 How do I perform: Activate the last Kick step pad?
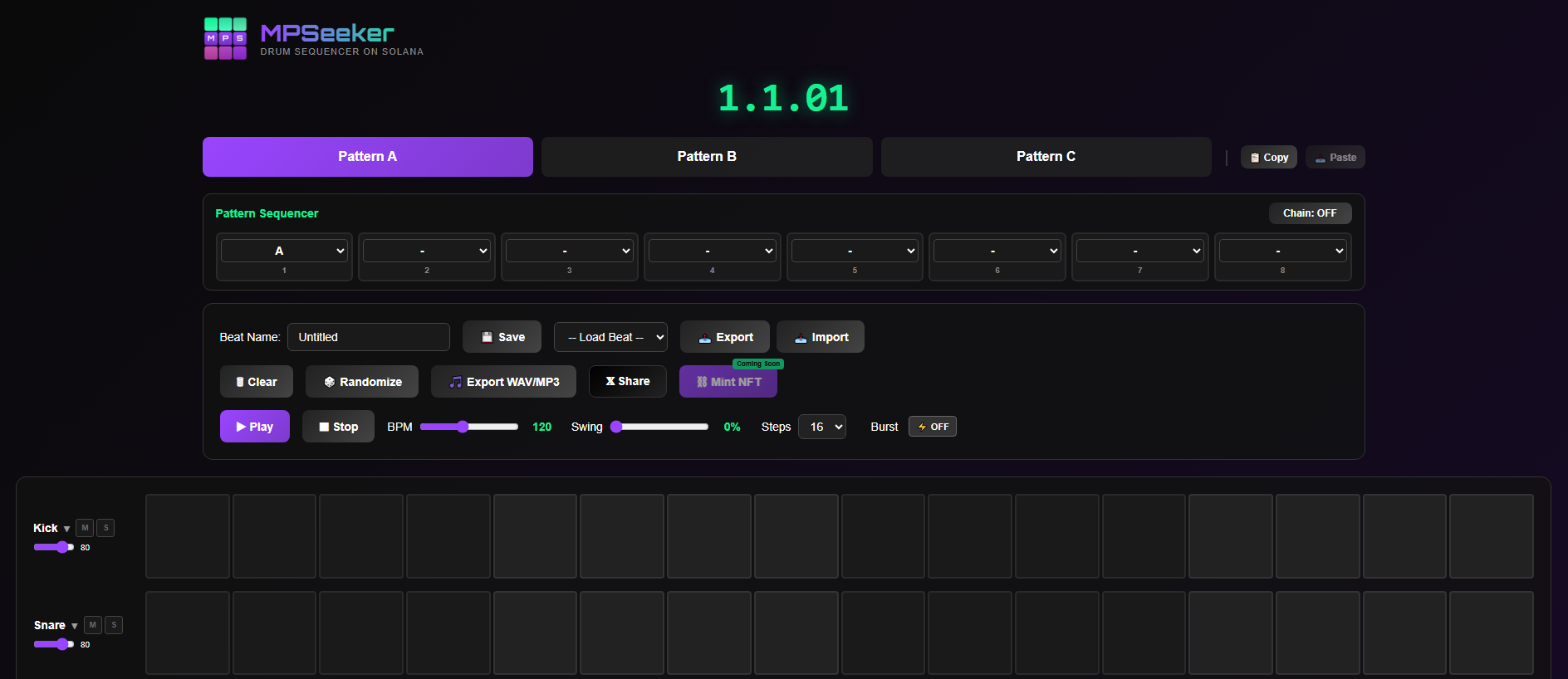coord(1492,536)
